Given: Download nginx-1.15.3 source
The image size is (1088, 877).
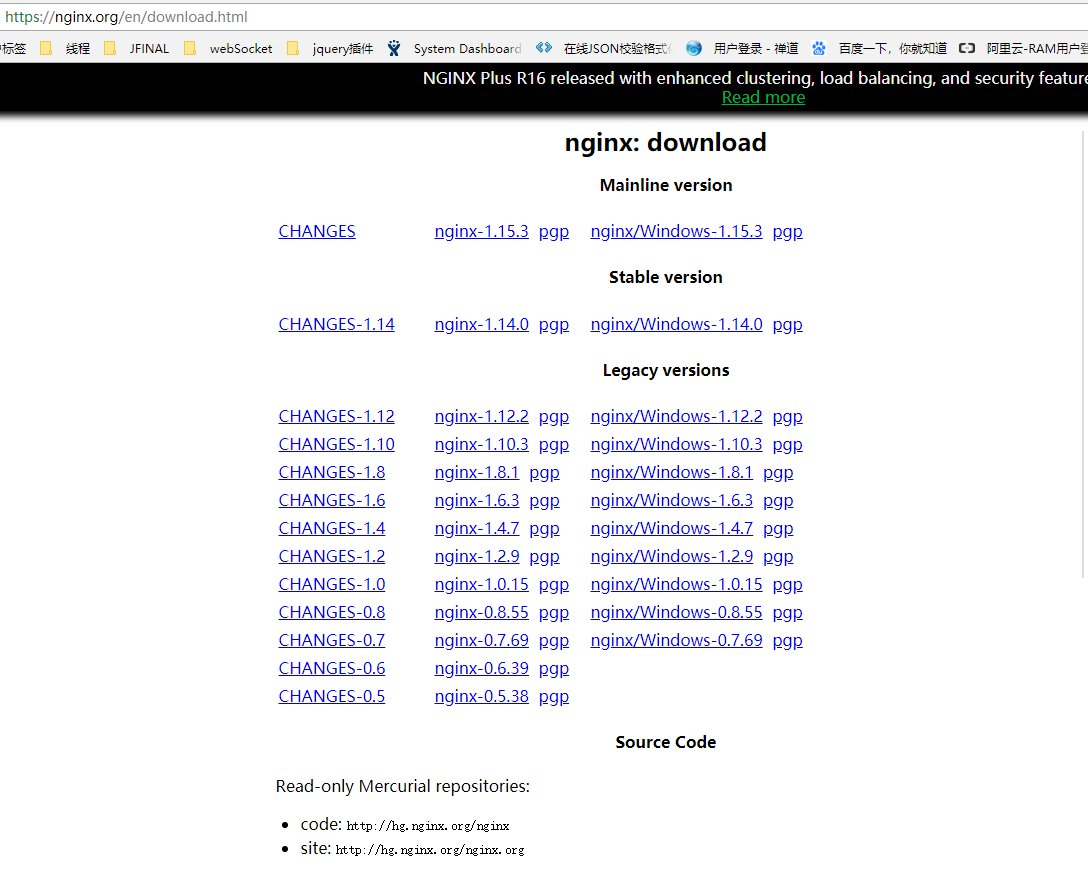Looking at the screenshot, I should tap(482, 232).
